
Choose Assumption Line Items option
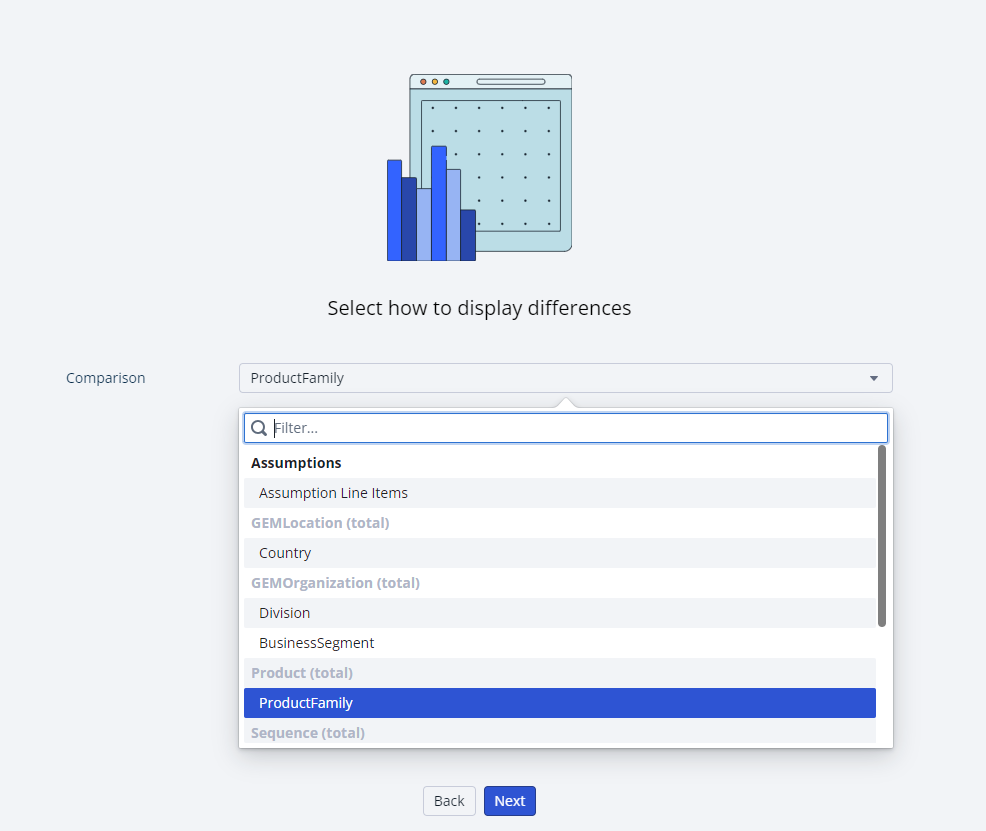click(x=333, y=493)
